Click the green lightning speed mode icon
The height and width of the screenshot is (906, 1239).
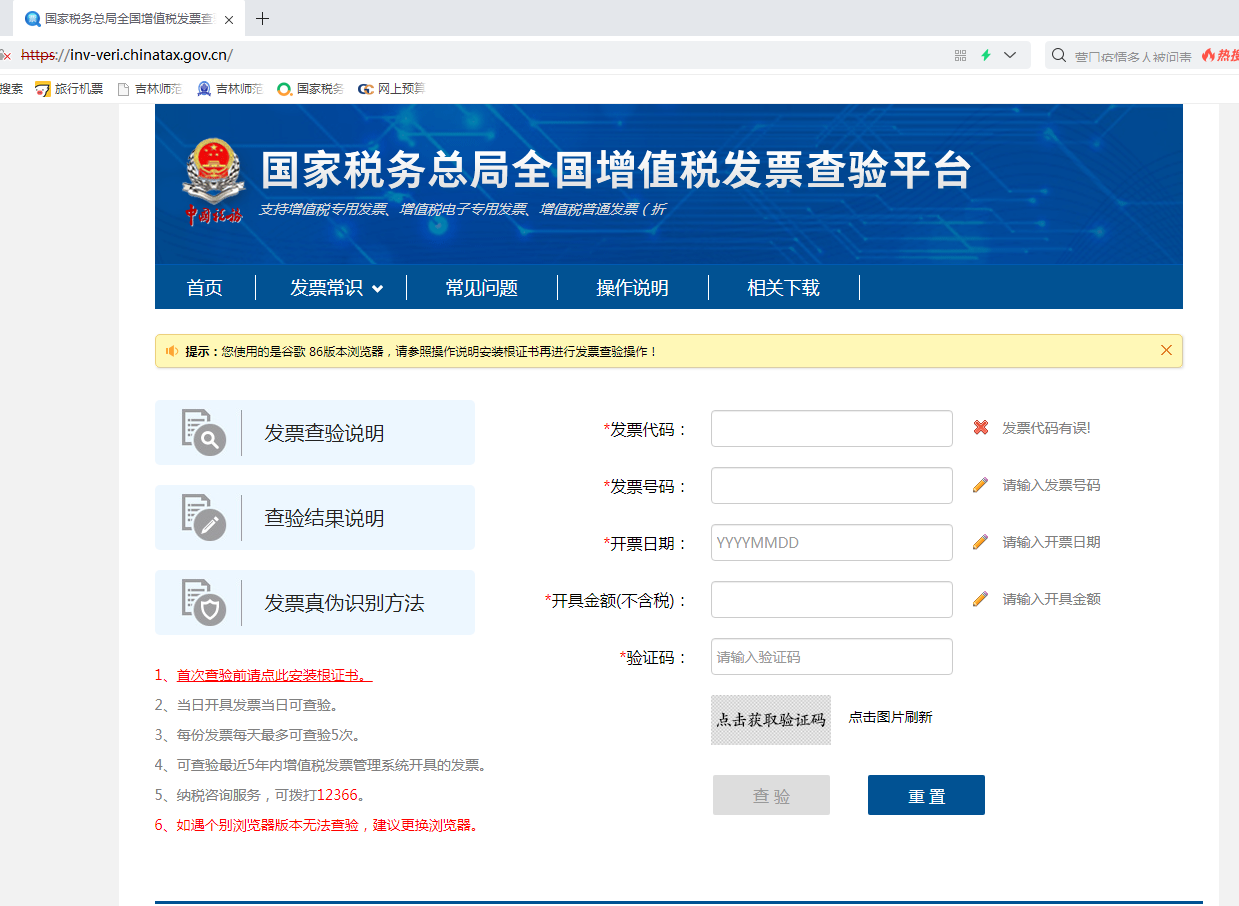tap(986, 56)
